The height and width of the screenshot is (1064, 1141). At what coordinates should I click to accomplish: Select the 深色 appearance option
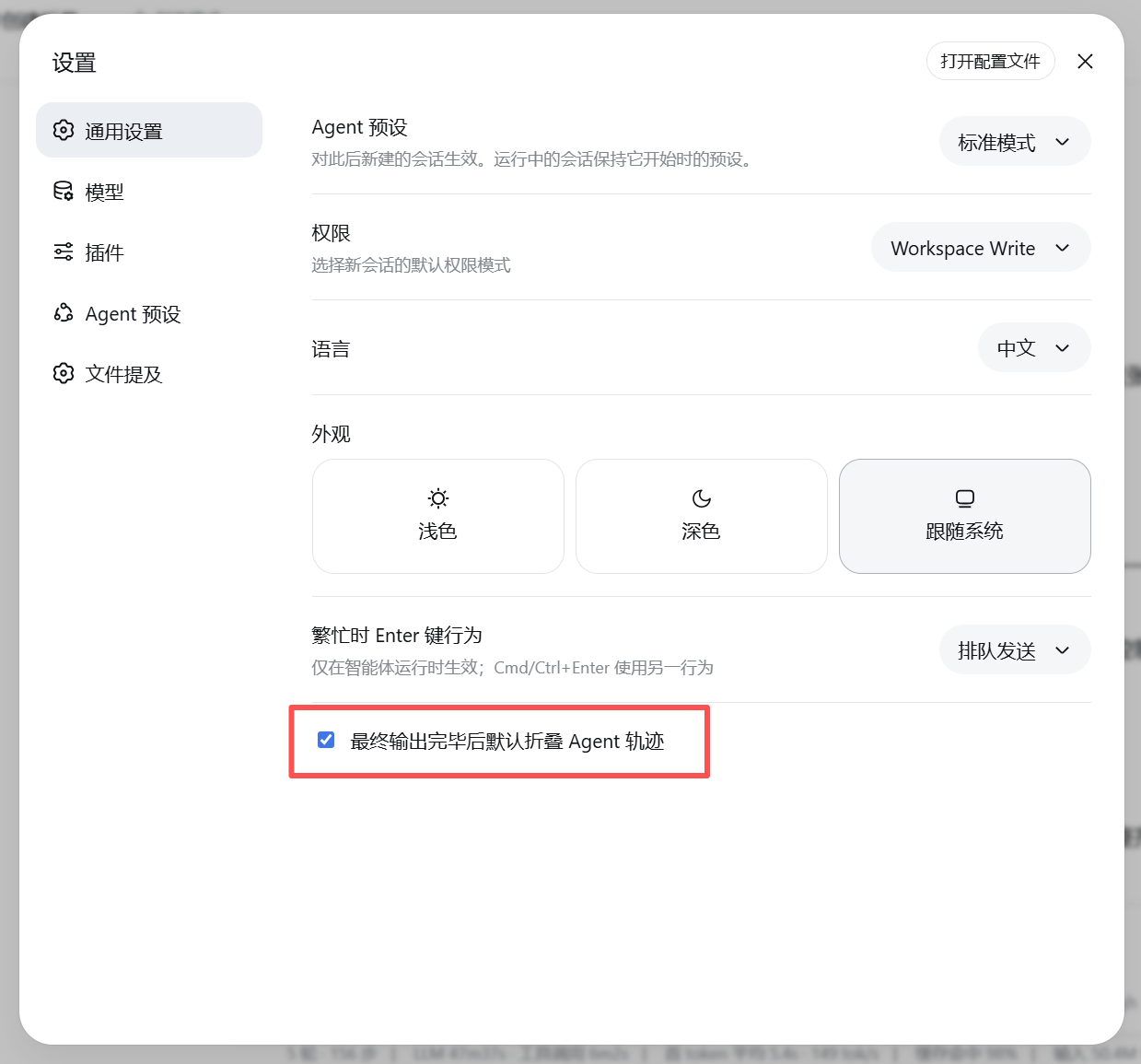point(702,516)
